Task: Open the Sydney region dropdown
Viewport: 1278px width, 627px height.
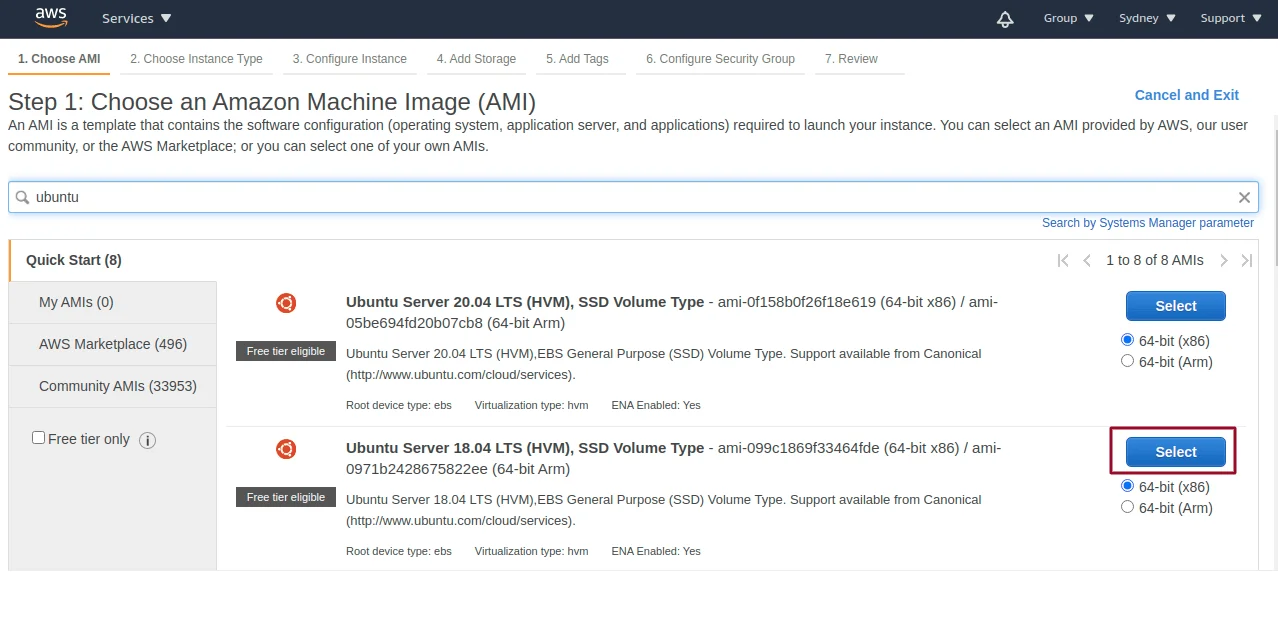Action: [1147, 18]
